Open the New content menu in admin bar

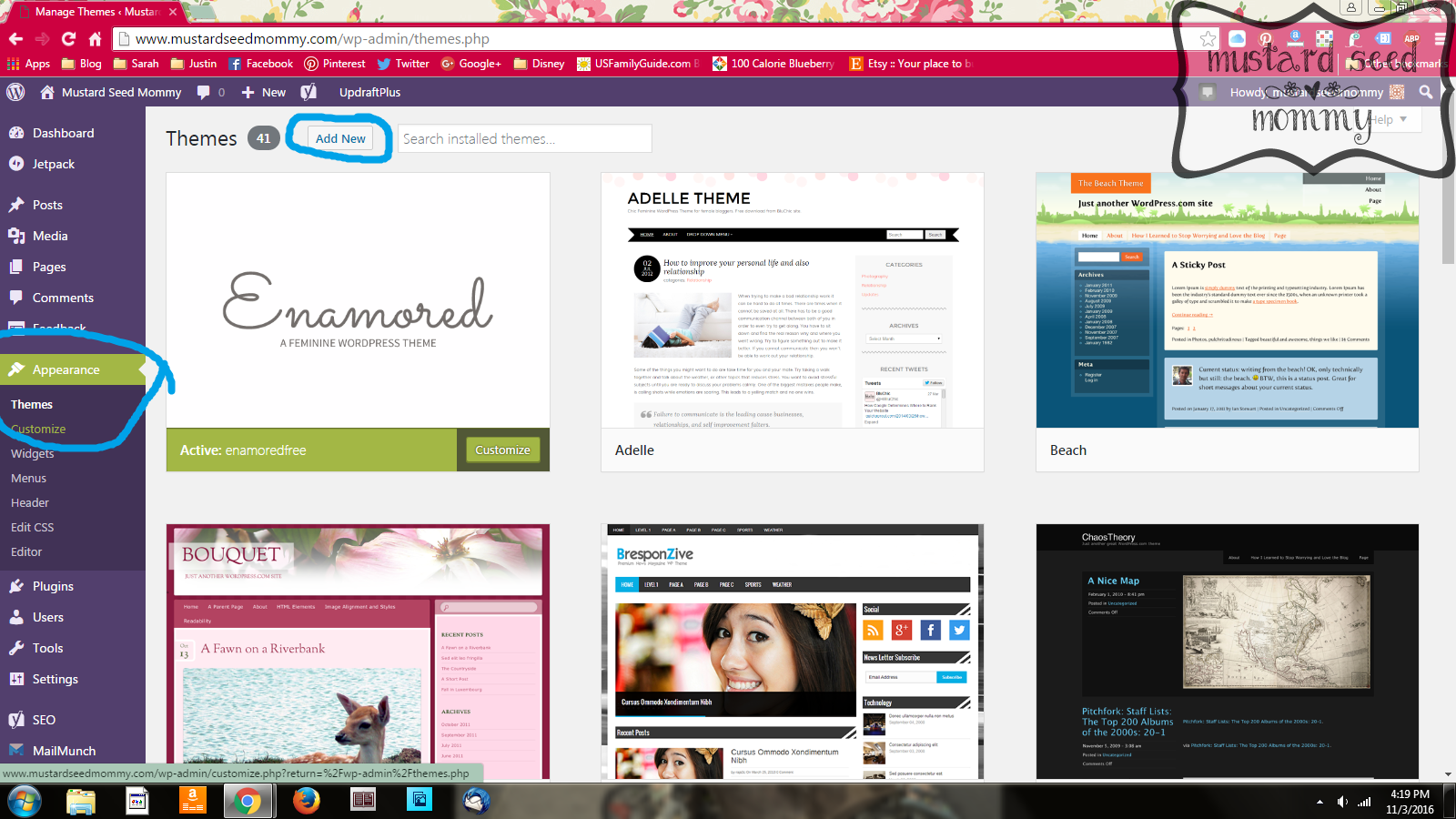click(x=263, y=92)
